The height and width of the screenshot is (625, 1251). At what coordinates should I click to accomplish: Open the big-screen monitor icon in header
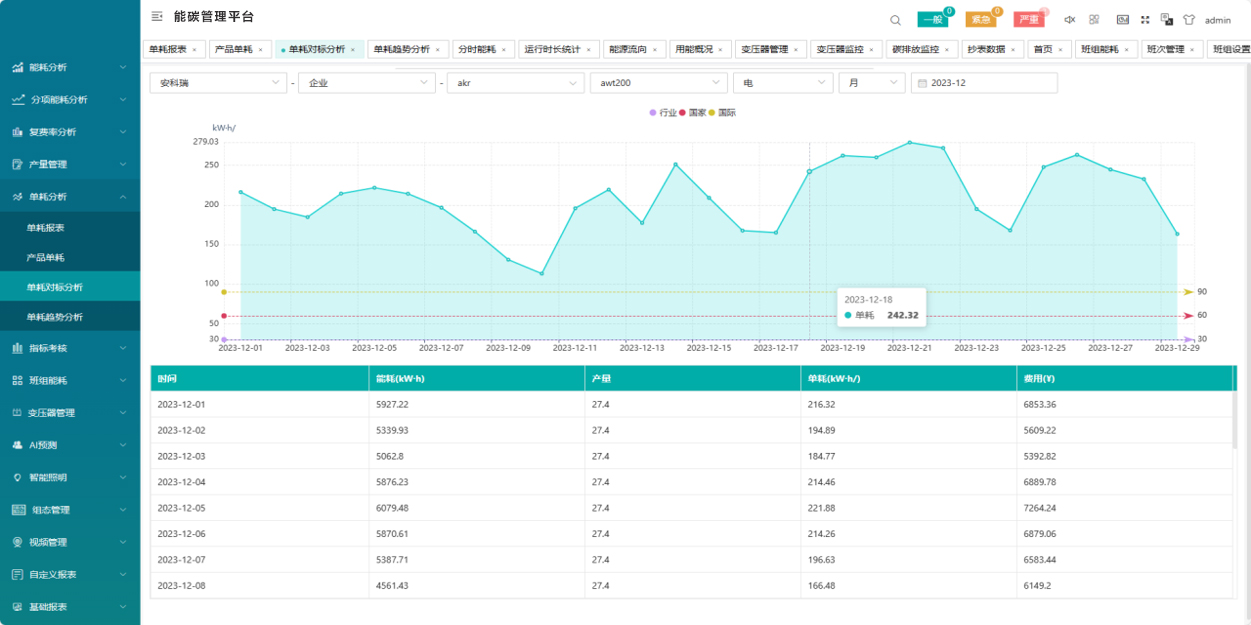(1123, 20)
